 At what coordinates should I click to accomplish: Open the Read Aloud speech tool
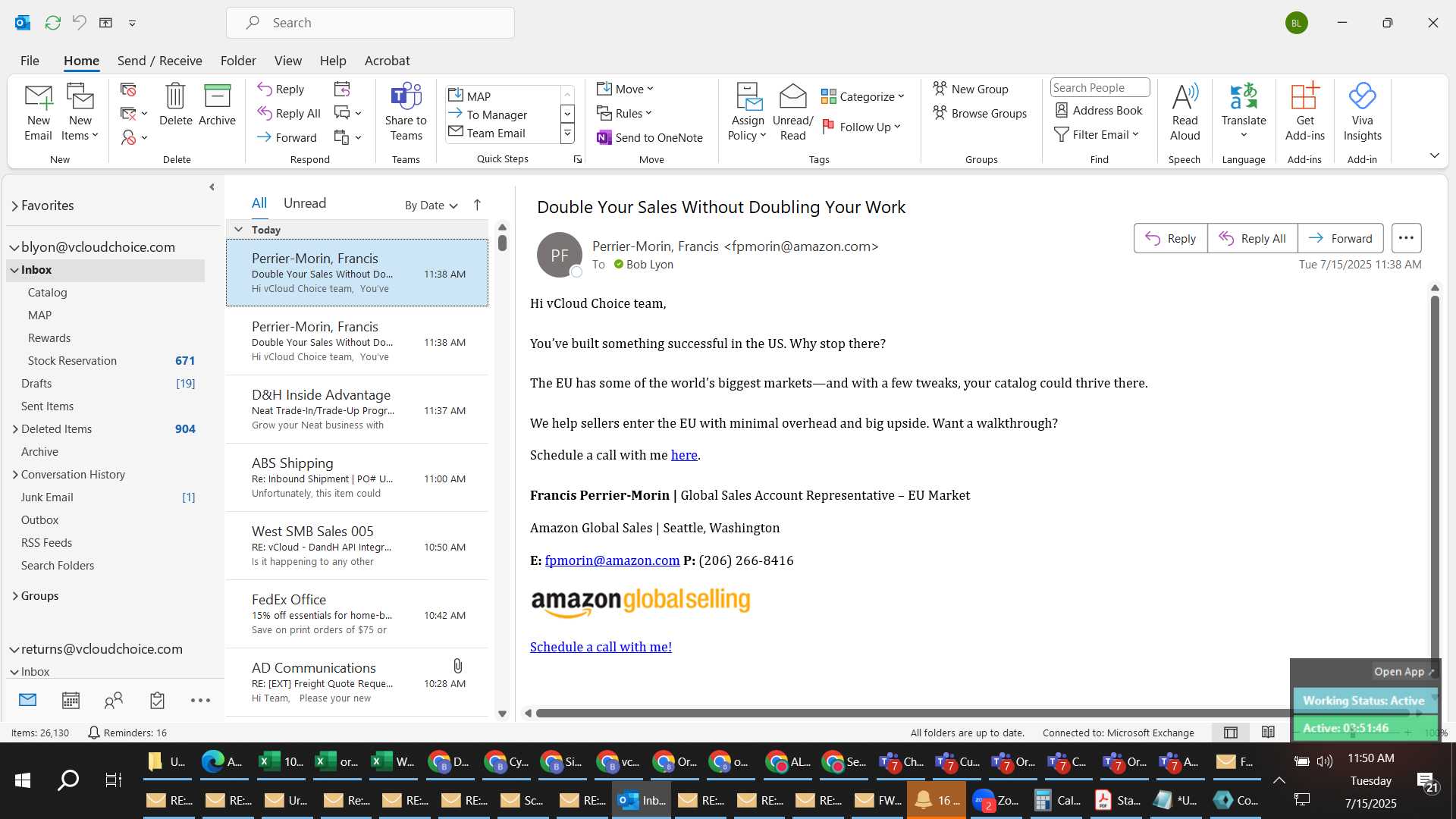click(1185, 112)
